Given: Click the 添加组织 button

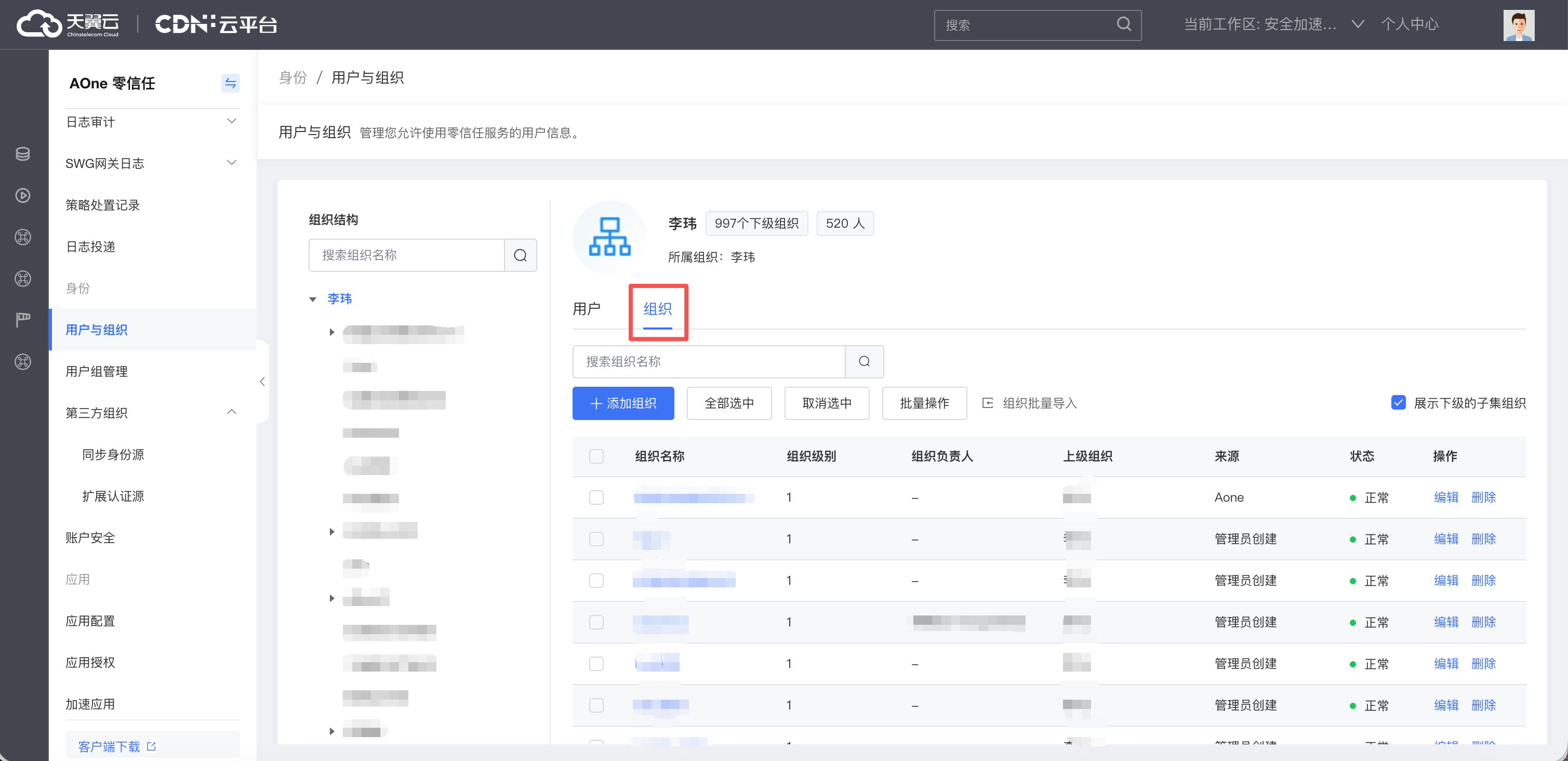Looking at the screenshot, I should [623, 403].
